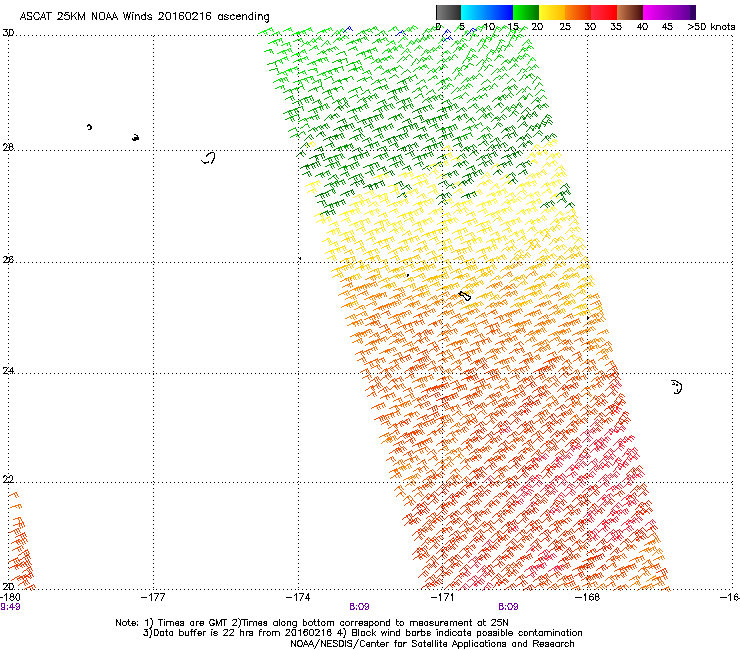The height and width of the screenshot is (650, 740).
Task: Click the '>50 knots' legend label
Action: 711,27
